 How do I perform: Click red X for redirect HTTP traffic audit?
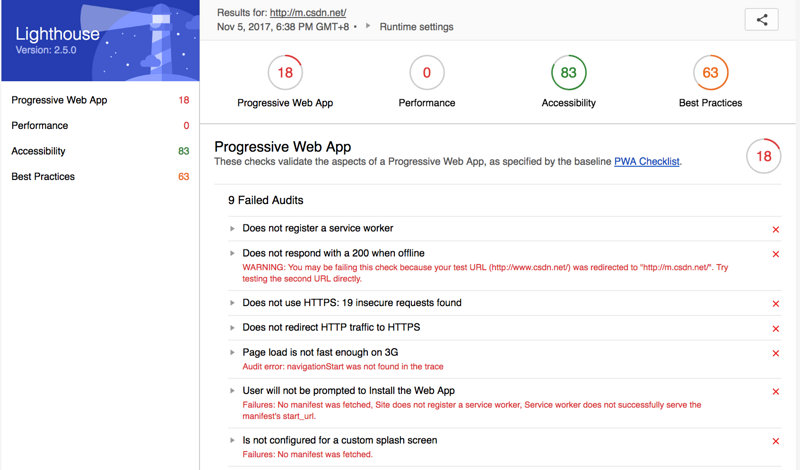coord(776,329)
